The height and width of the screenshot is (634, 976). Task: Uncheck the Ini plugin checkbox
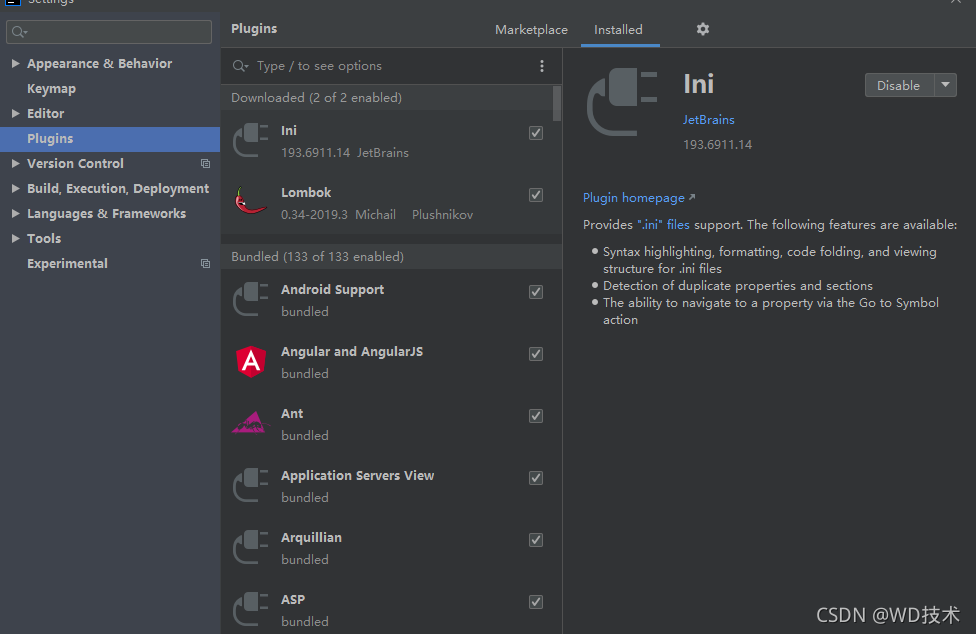536,133
